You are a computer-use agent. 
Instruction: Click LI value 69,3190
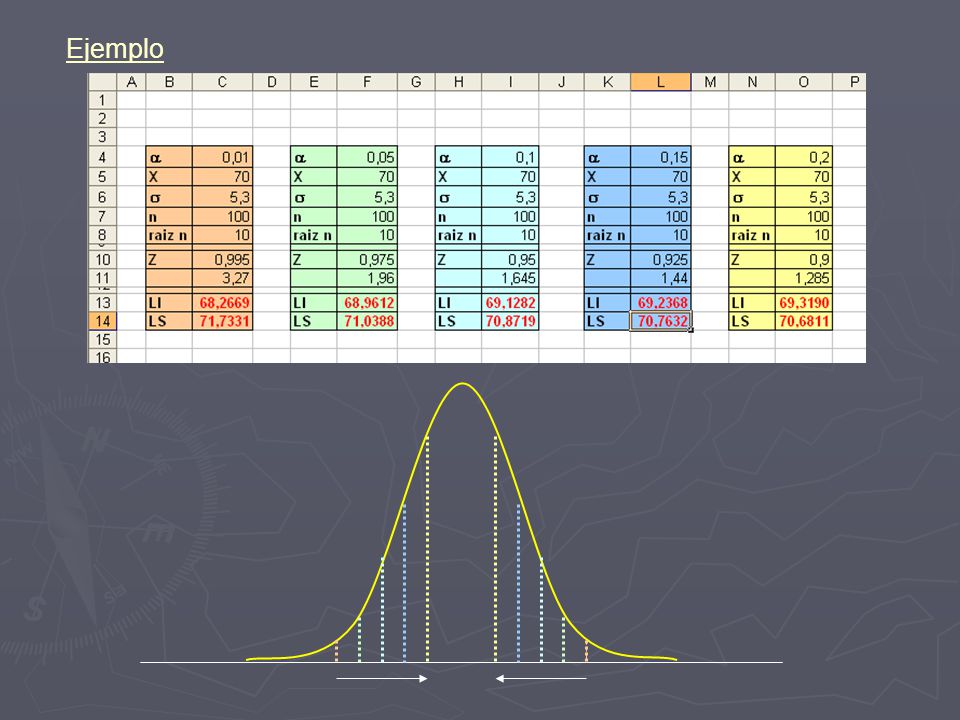point(804,302)
